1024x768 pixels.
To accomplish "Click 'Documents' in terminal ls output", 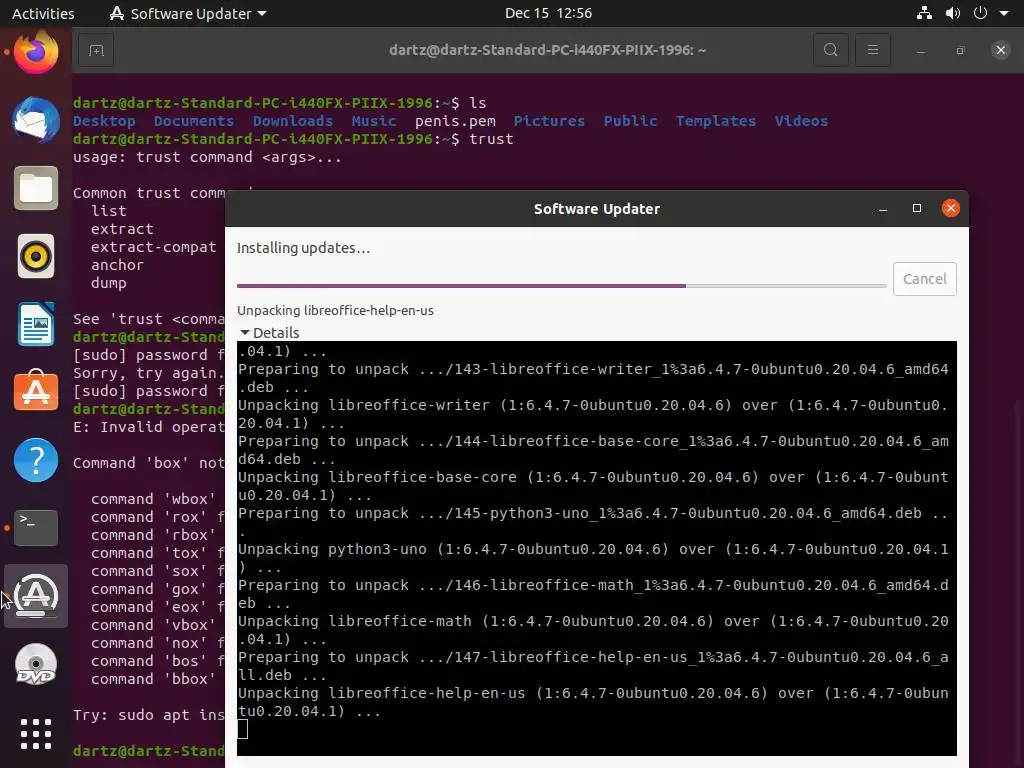I will click(194, 121).
